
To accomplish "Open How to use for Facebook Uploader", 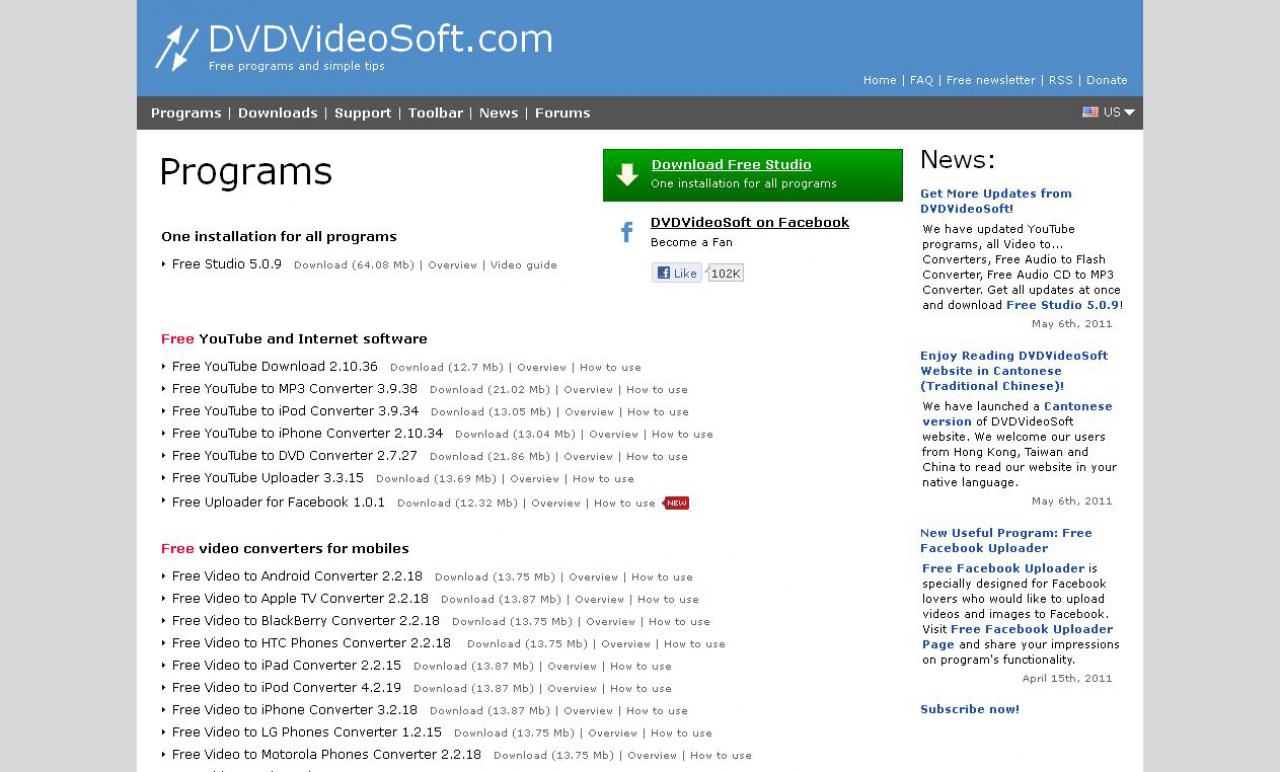I will 625,503.
